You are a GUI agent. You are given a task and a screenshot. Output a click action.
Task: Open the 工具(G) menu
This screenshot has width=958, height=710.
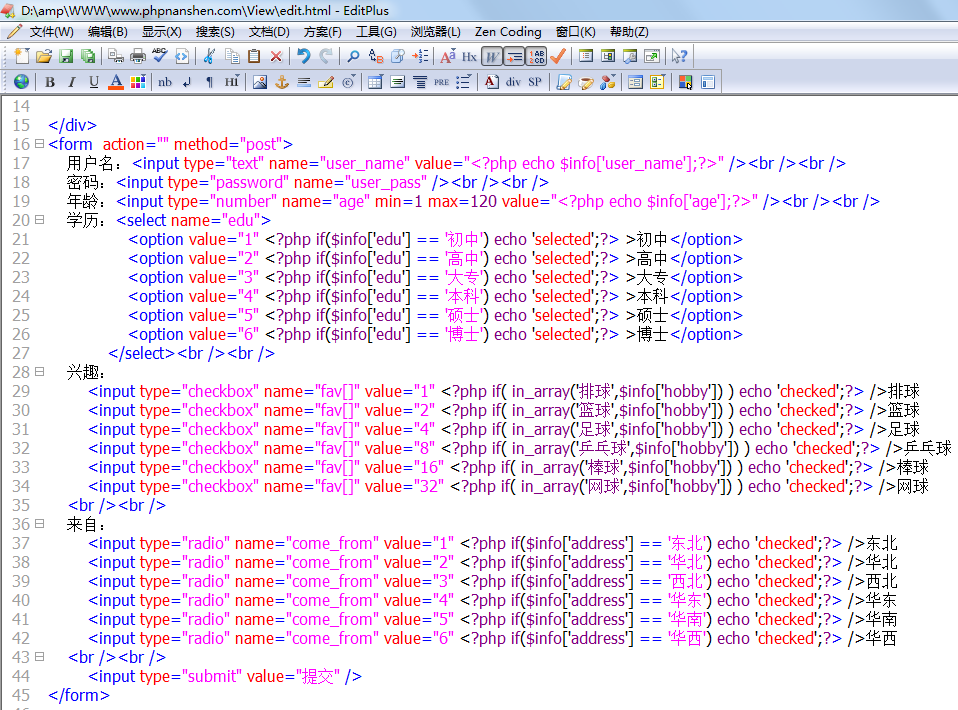tap(376, 32)
